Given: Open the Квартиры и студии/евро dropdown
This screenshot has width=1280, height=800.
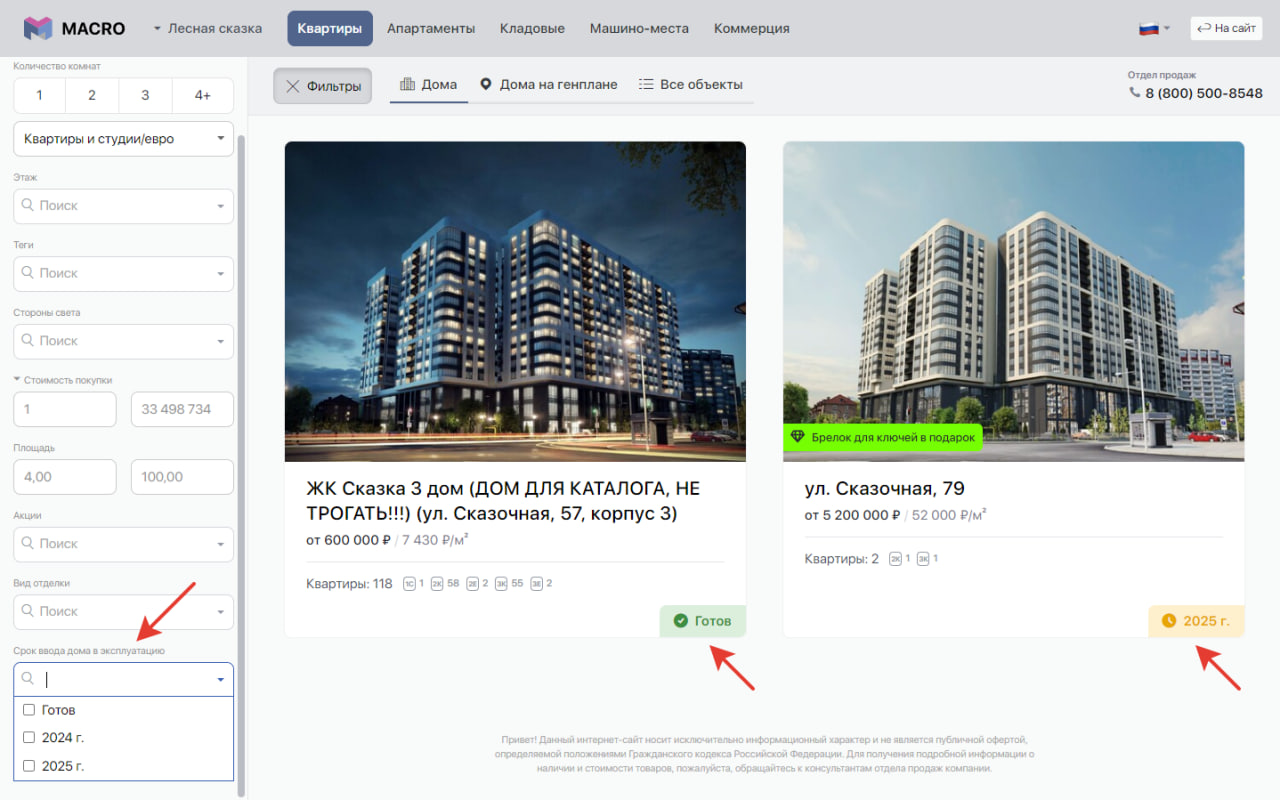Looking at the screenshot, I should [x=123, y=139].
